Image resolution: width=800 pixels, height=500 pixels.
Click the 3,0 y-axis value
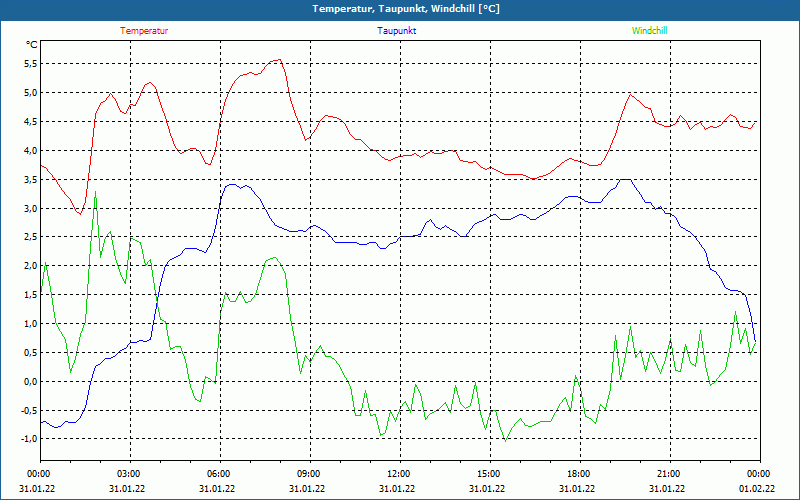[x=31, y=208]
